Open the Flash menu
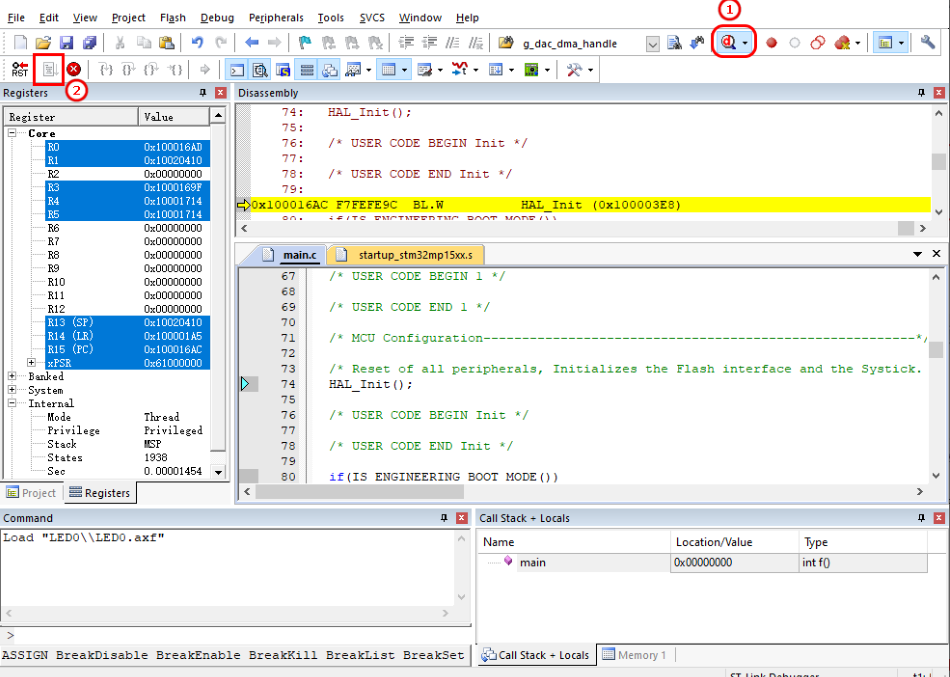Viewport: 950px width, 677px height. click(x=173, y=18)
